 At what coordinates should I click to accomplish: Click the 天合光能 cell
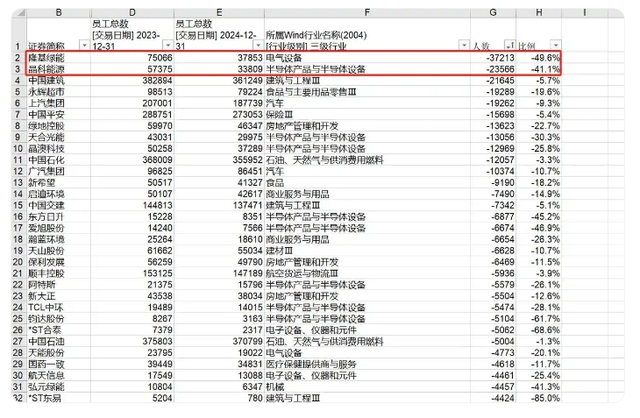pos(59,137)
